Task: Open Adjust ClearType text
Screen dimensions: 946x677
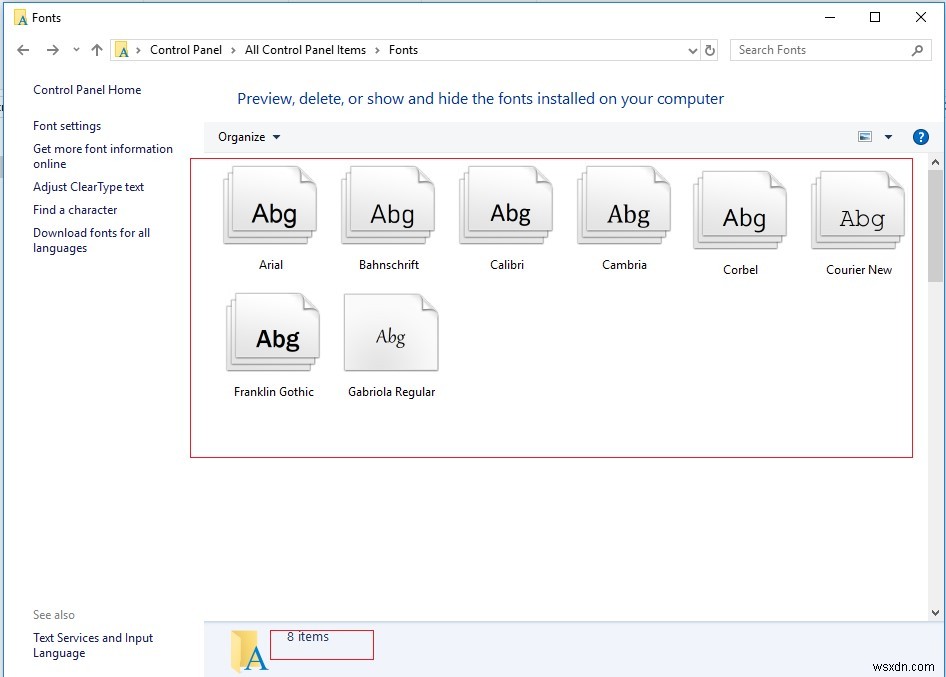Action: click(x=90, y=186)
